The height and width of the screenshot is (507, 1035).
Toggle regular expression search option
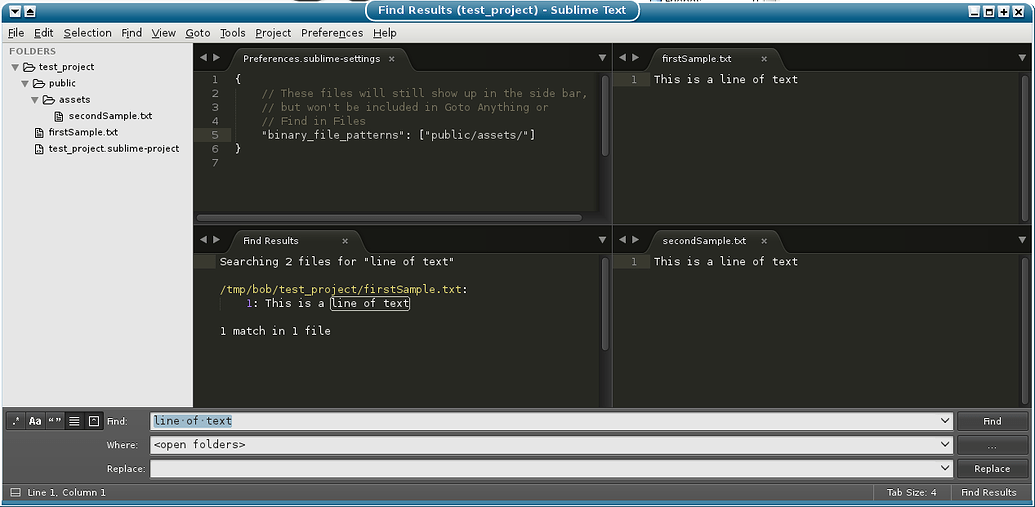(x=17, y=421)
